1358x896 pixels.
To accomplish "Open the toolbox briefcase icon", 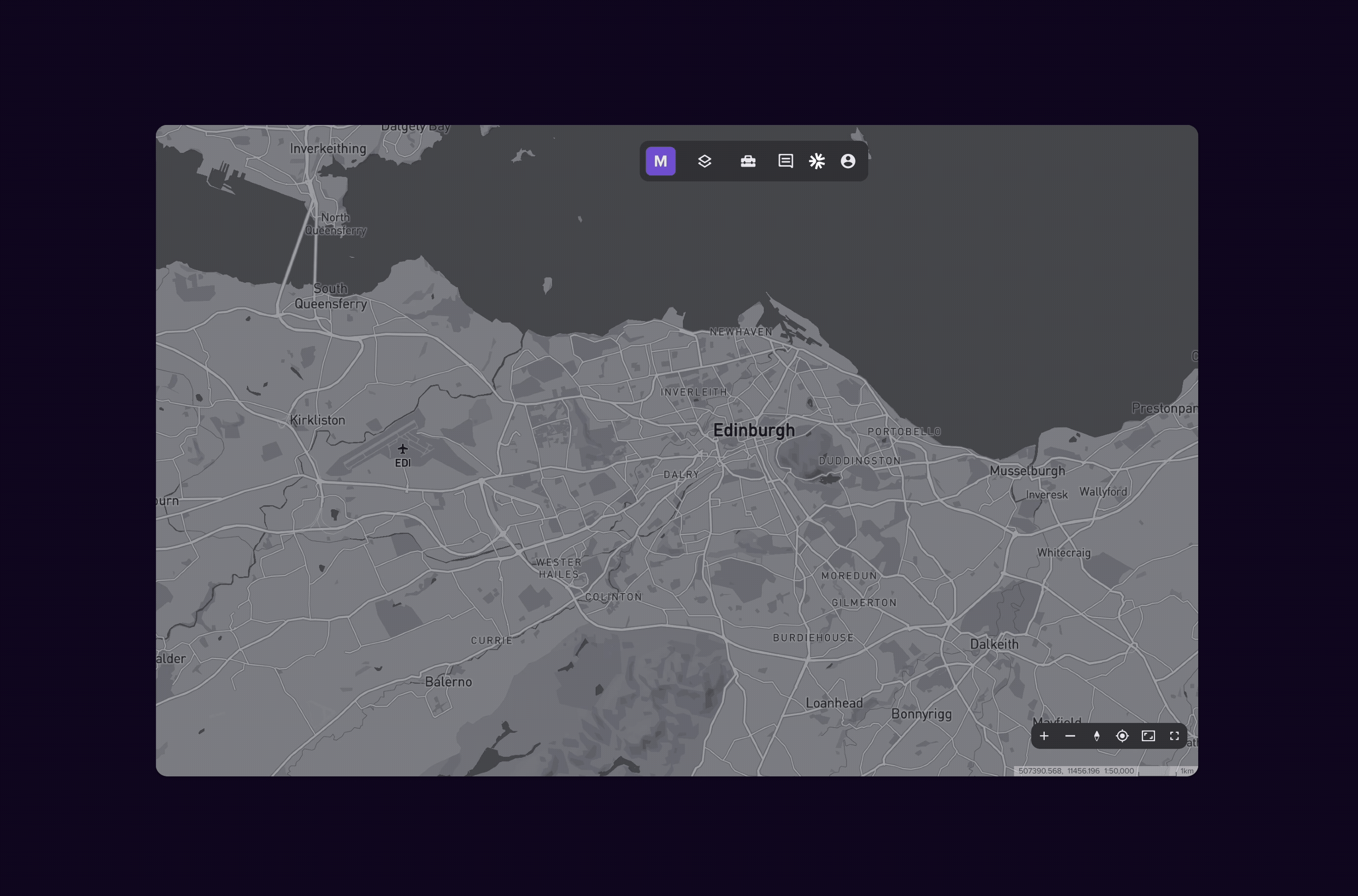I will [748, 161].
